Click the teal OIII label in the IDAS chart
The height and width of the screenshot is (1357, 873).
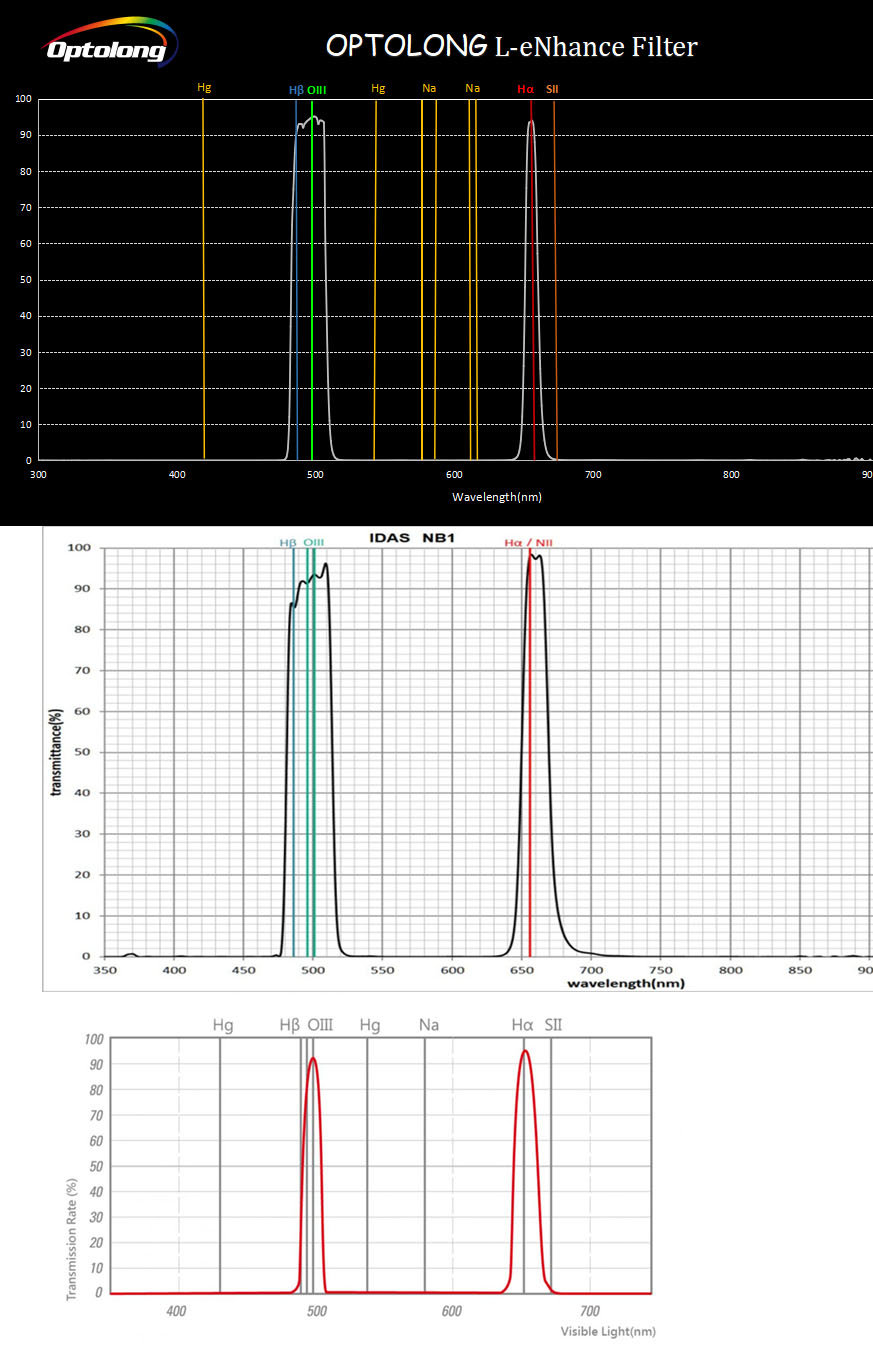(x=314, y=542)
